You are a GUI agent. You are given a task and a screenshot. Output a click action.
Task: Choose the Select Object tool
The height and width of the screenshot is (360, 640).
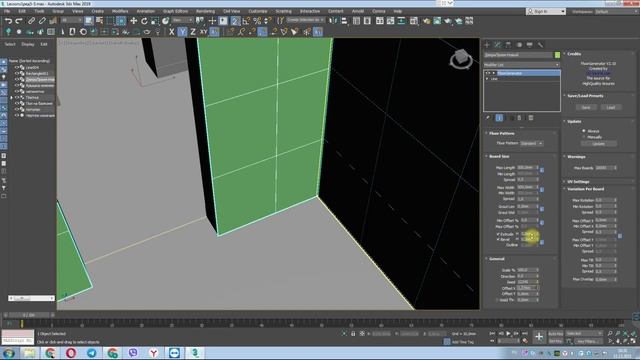coord(88,21)
